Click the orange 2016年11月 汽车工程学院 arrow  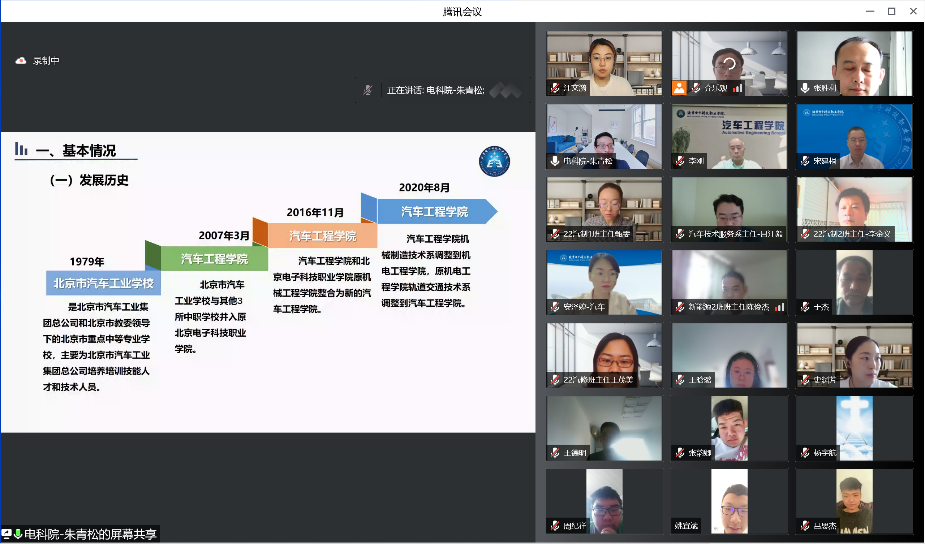coord(322,235)
